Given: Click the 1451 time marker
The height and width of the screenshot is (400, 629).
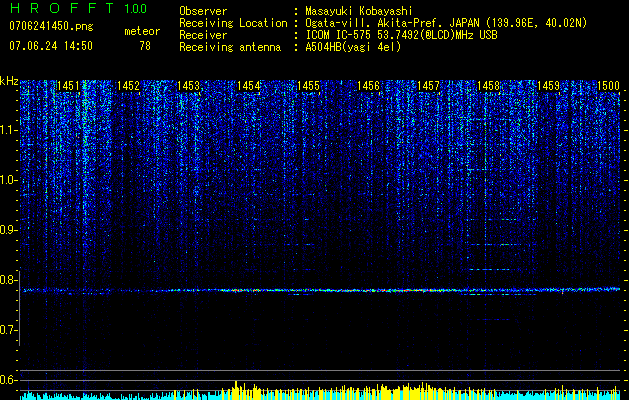Looking at the screenshot, I should coord(68,86).
